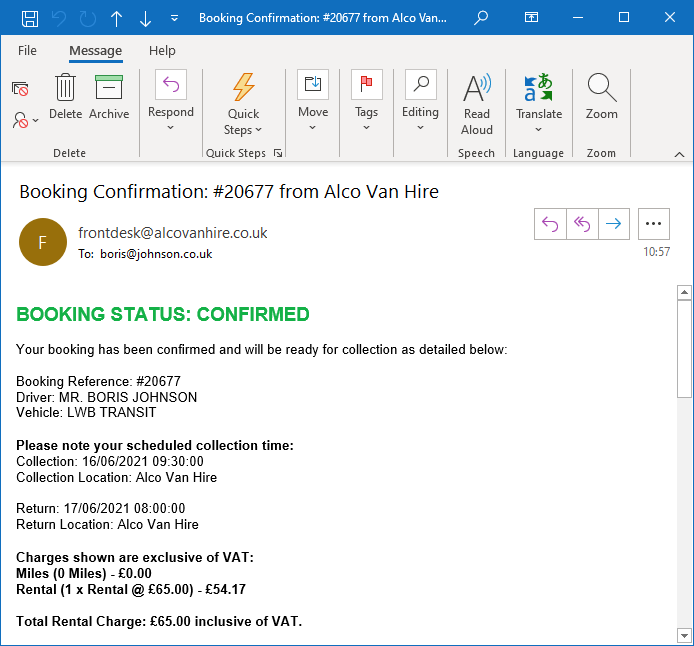This screenshot has height=646, width=694.
Task: Select the Message ribbon tab
Action: coord(96,50)
